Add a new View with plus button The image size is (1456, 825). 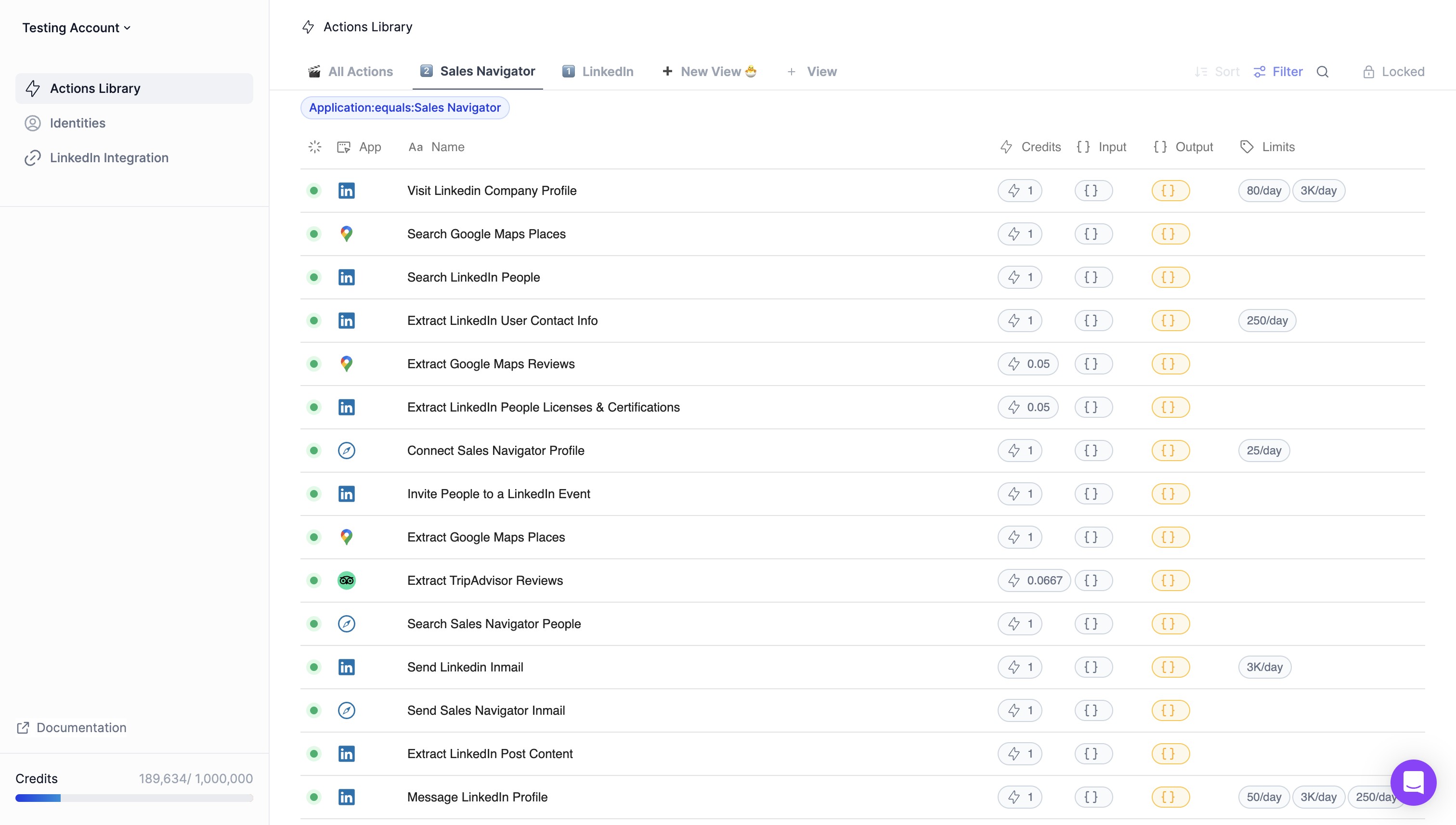[x=812, y=71]
